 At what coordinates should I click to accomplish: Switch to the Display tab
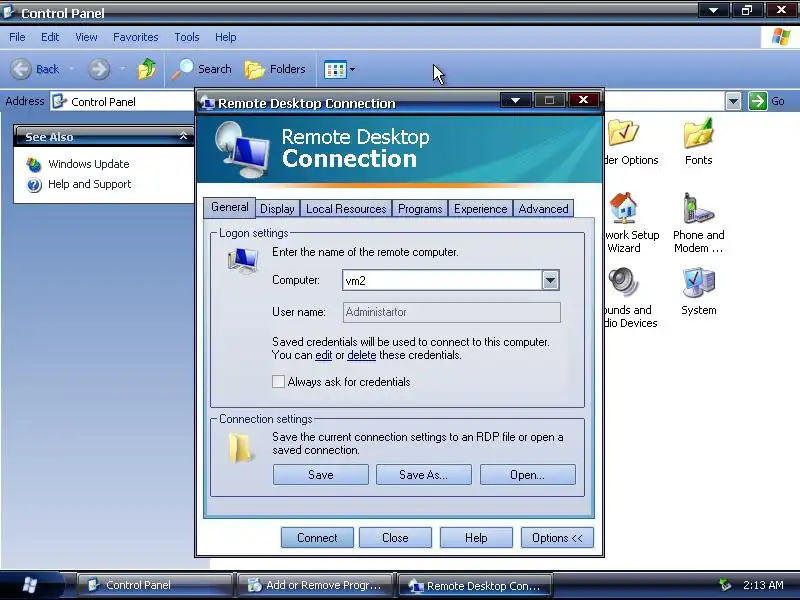click(x=277, y=209)
